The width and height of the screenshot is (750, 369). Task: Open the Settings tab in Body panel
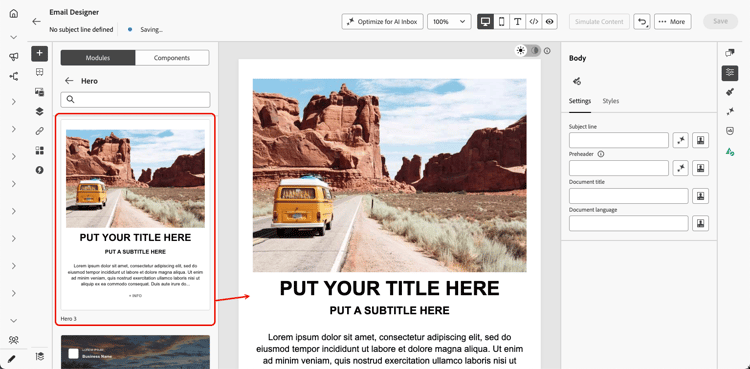(x=580, y=101)
